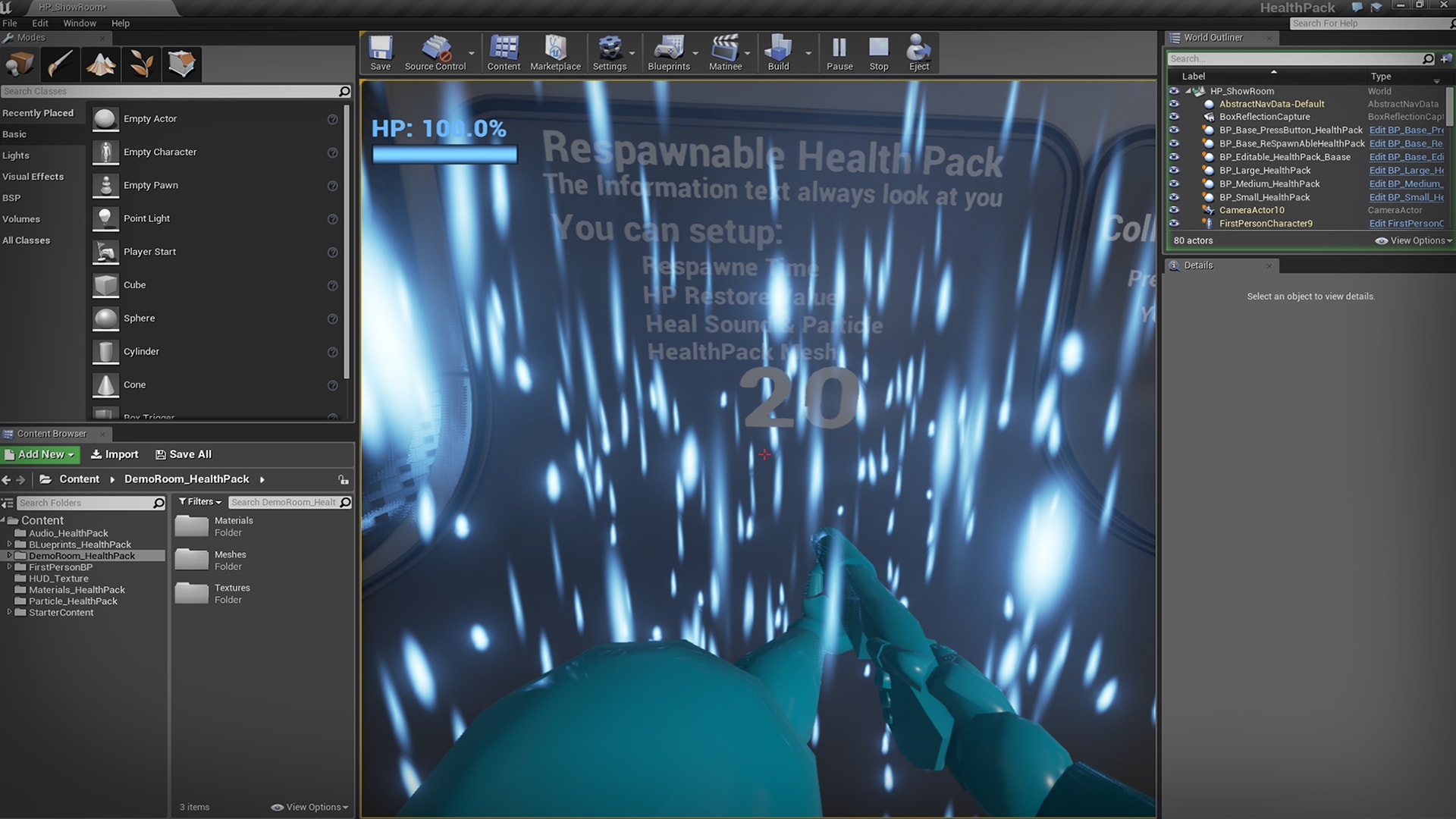Image resolution: width=1456 pixels, height=819 pixels.
Task: Expand the FirstPersonBP folder
Action: [x=9, y=566]
